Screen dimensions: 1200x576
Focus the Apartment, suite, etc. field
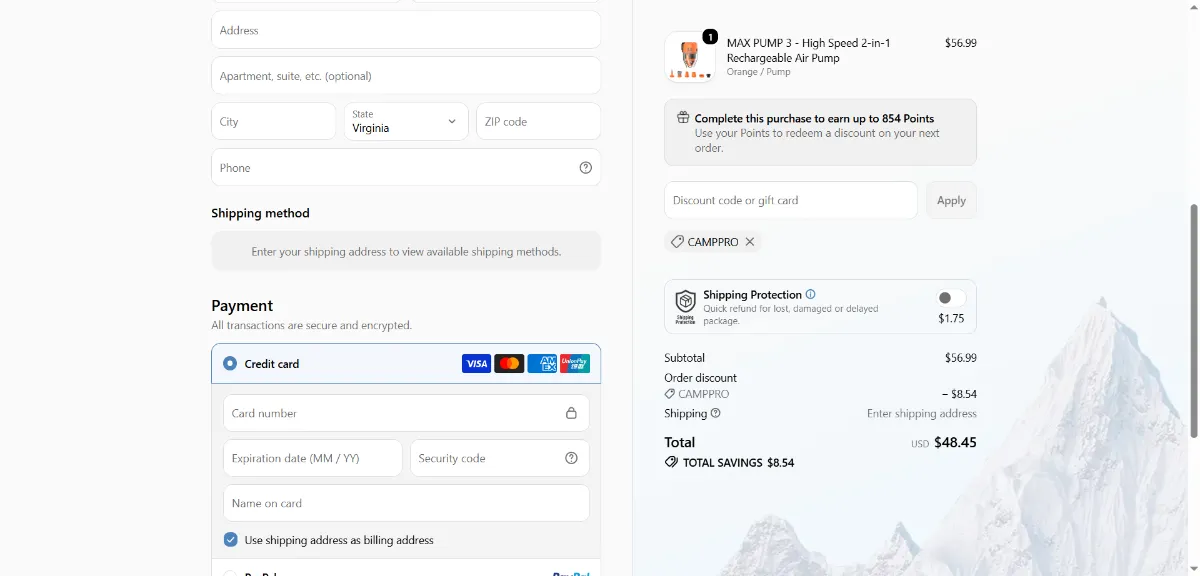click(x=406, y=76)
